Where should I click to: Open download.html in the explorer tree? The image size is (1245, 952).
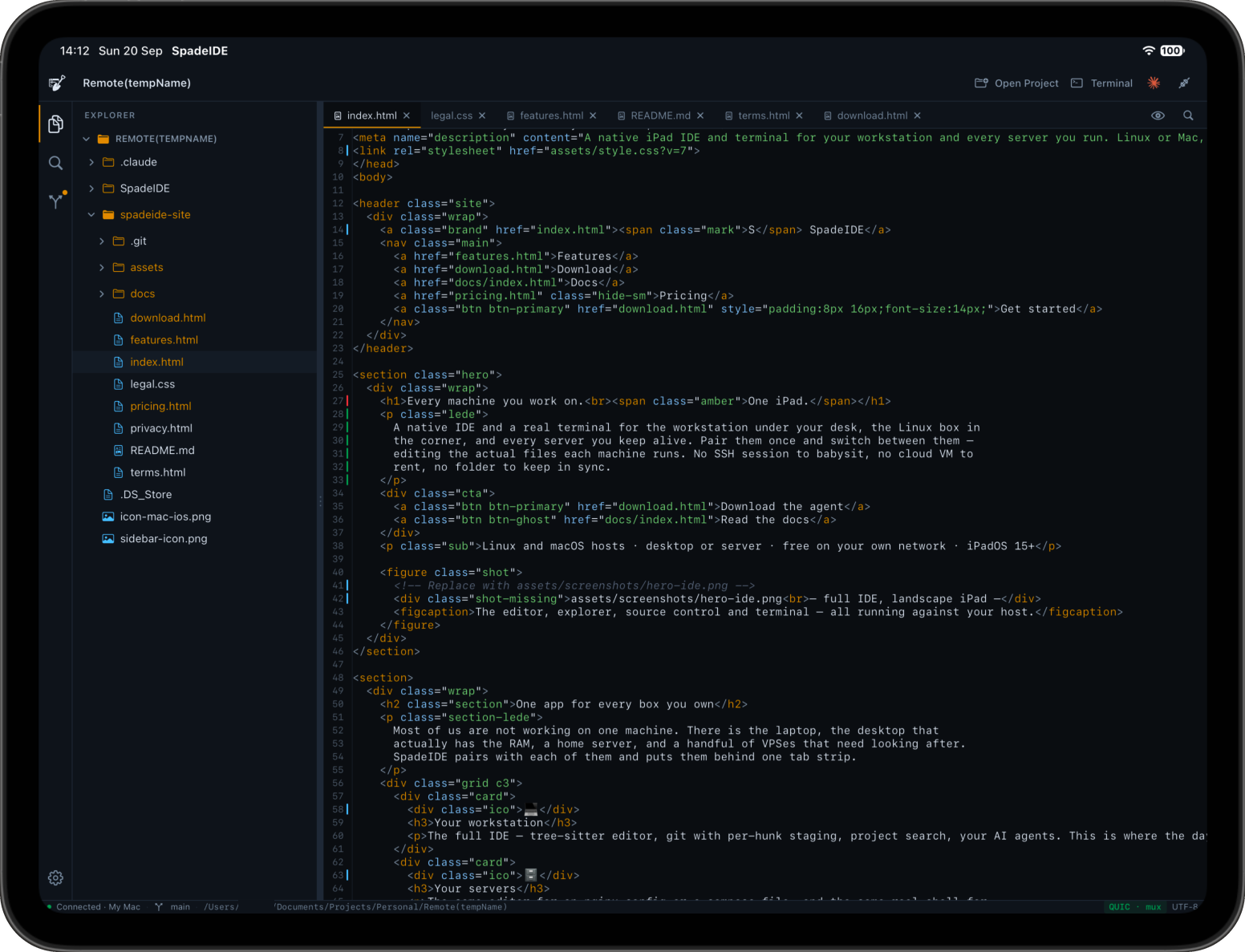168,318
